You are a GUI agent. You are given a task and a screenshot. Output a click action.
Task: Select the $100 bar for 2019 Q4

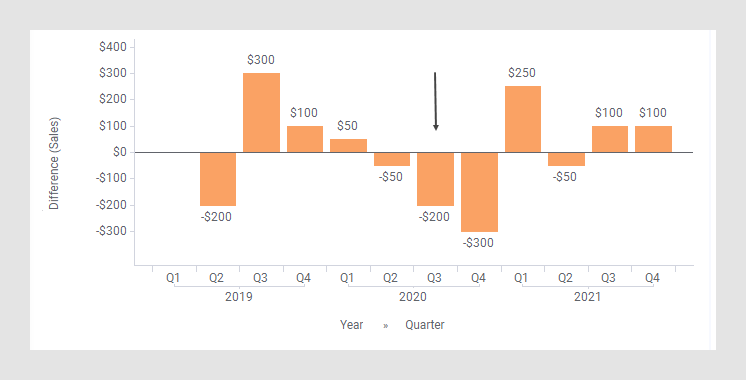[305, 139]
